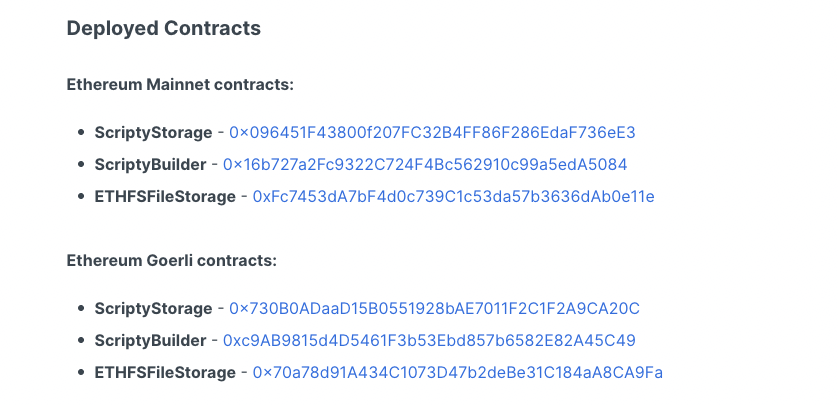
Task: Click the bullet beside Goerli ETHFSFileStorage
Action: pos(81,372)
